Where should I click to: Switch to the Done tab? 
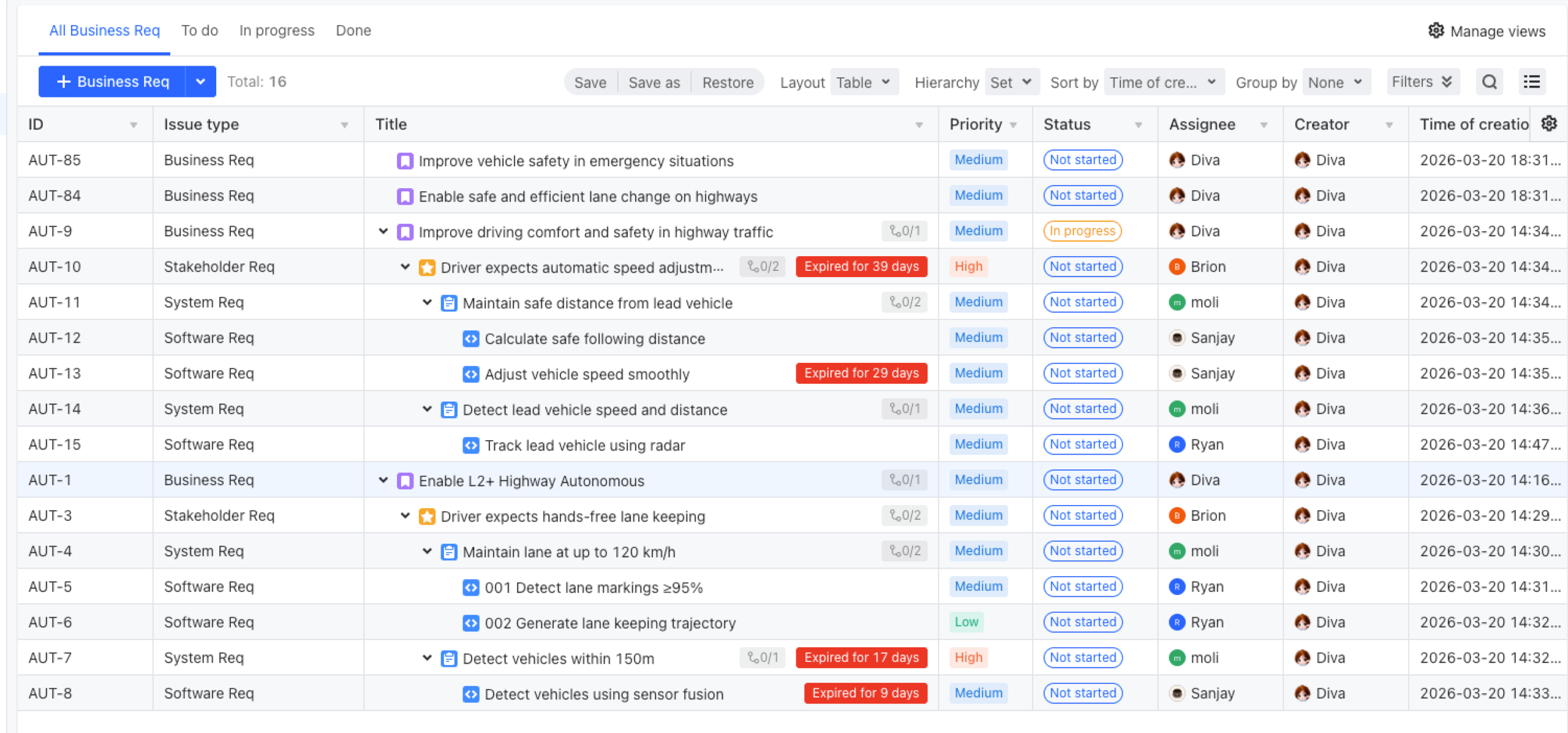point(353,31)
